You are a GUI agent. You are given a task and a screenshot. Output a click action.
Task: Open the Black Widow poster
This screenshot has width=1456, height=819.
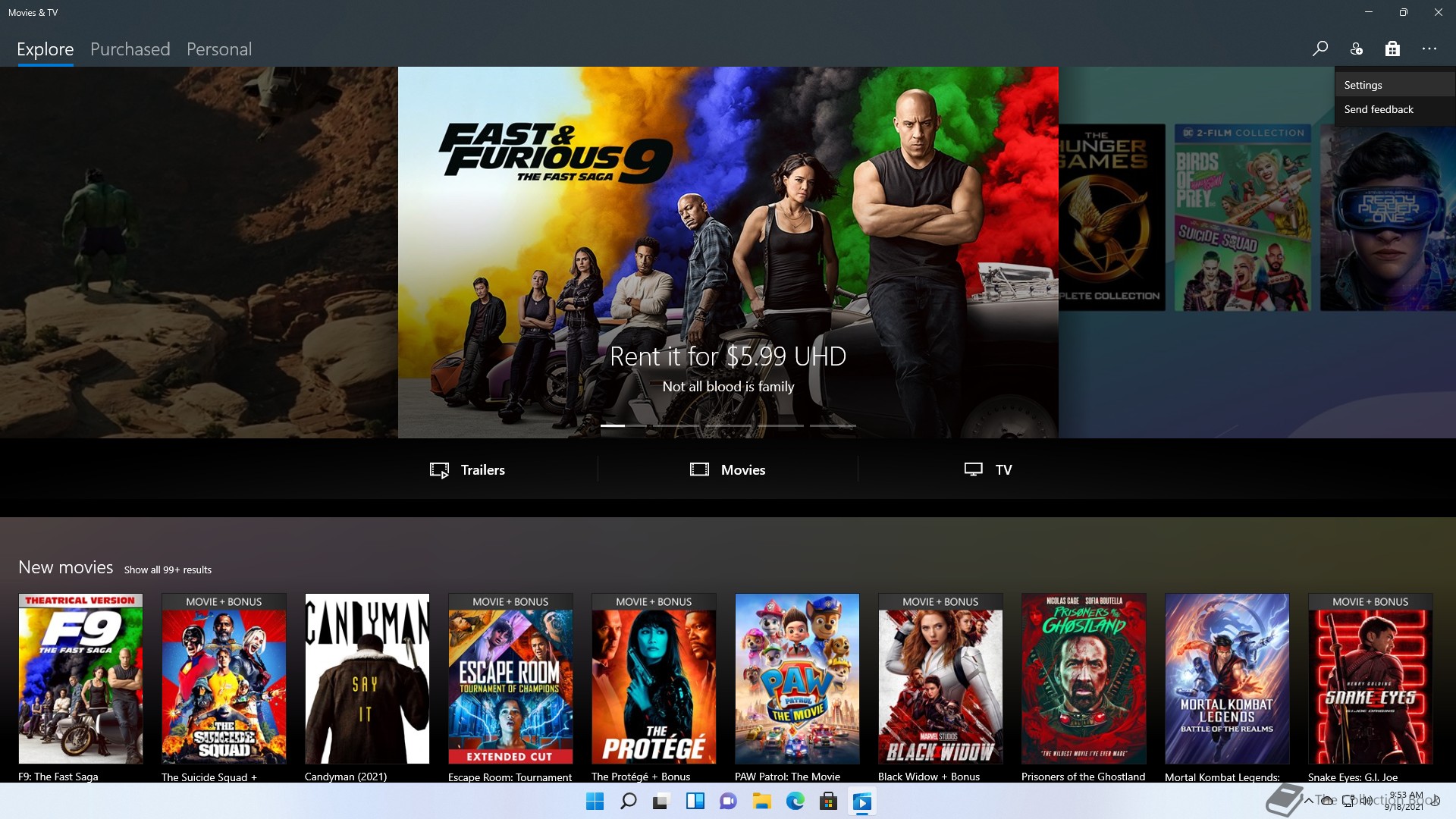tap(940, 679)
